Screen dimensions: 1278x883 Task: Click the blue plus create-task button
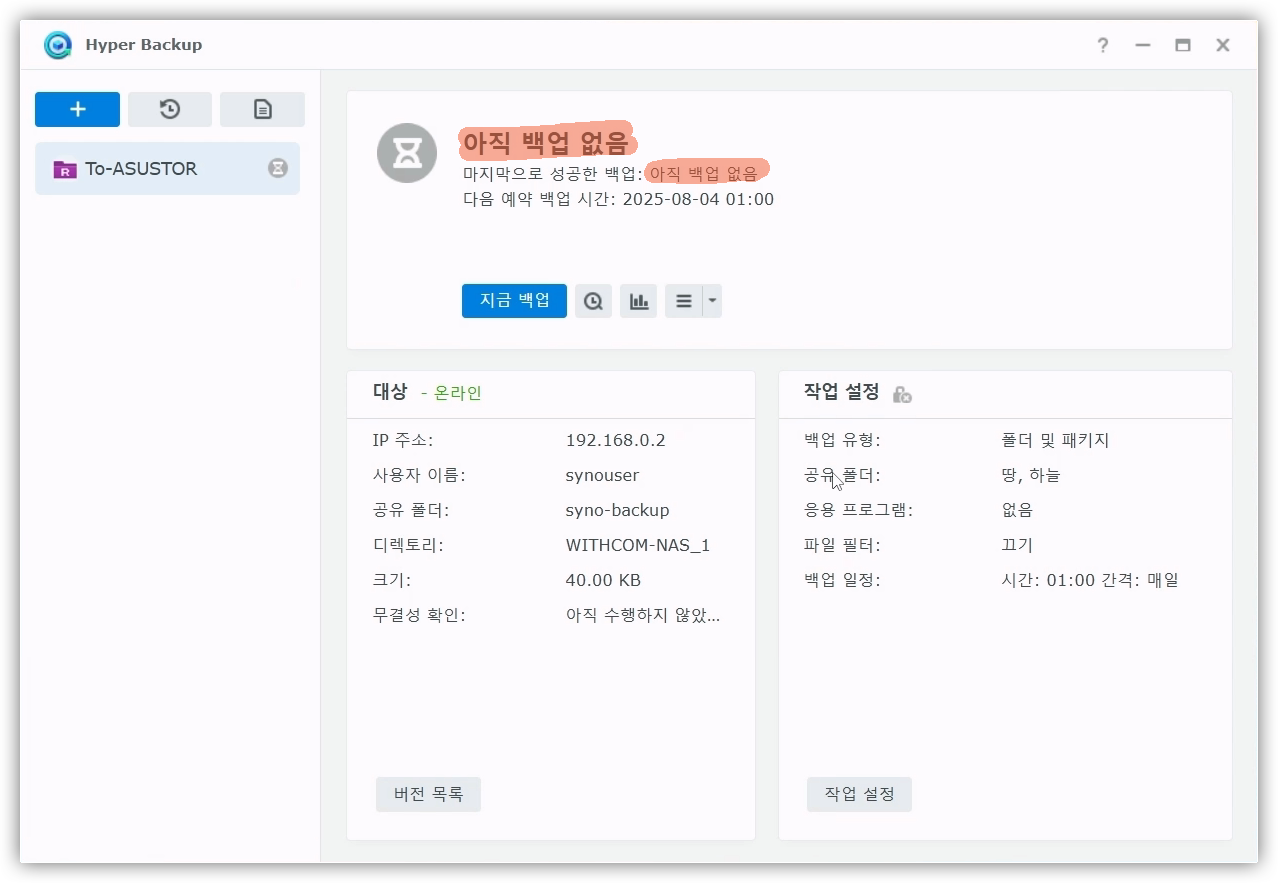(77, 110)
